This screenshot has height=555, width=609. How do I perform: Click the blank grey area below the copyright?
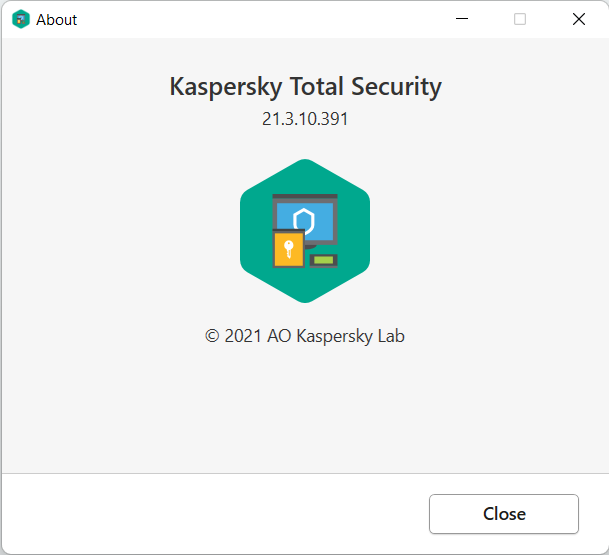[305, 410]
